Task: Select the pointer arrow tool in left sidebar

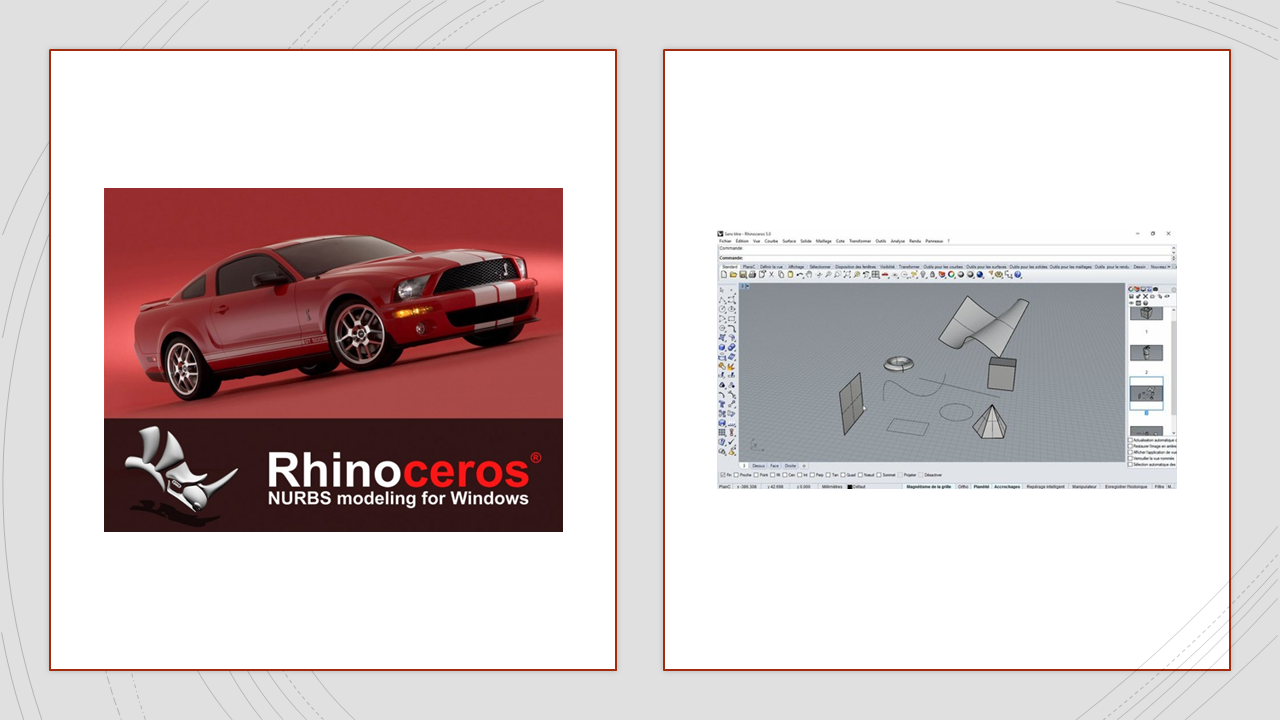Action: 722,289
